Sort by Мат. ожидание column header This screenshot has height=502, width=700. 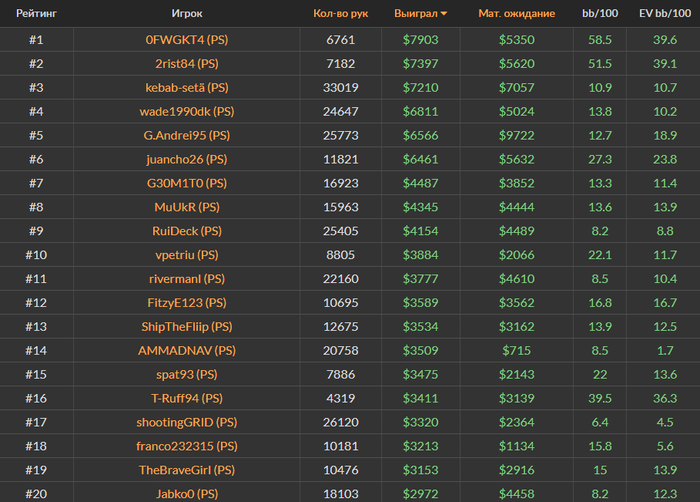pos(517,13)
